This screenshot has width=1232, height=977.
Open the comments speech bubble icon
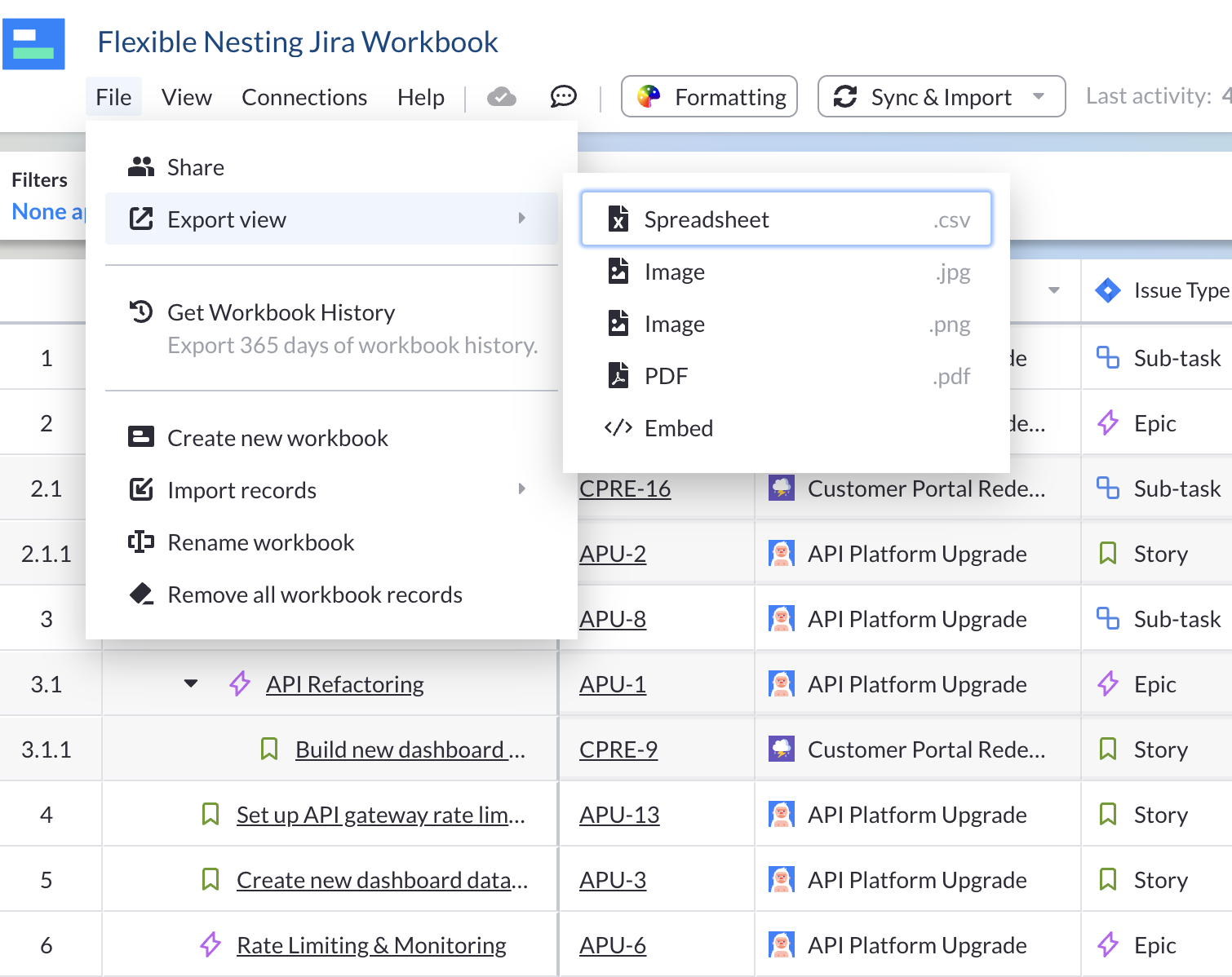coord(563,97)
